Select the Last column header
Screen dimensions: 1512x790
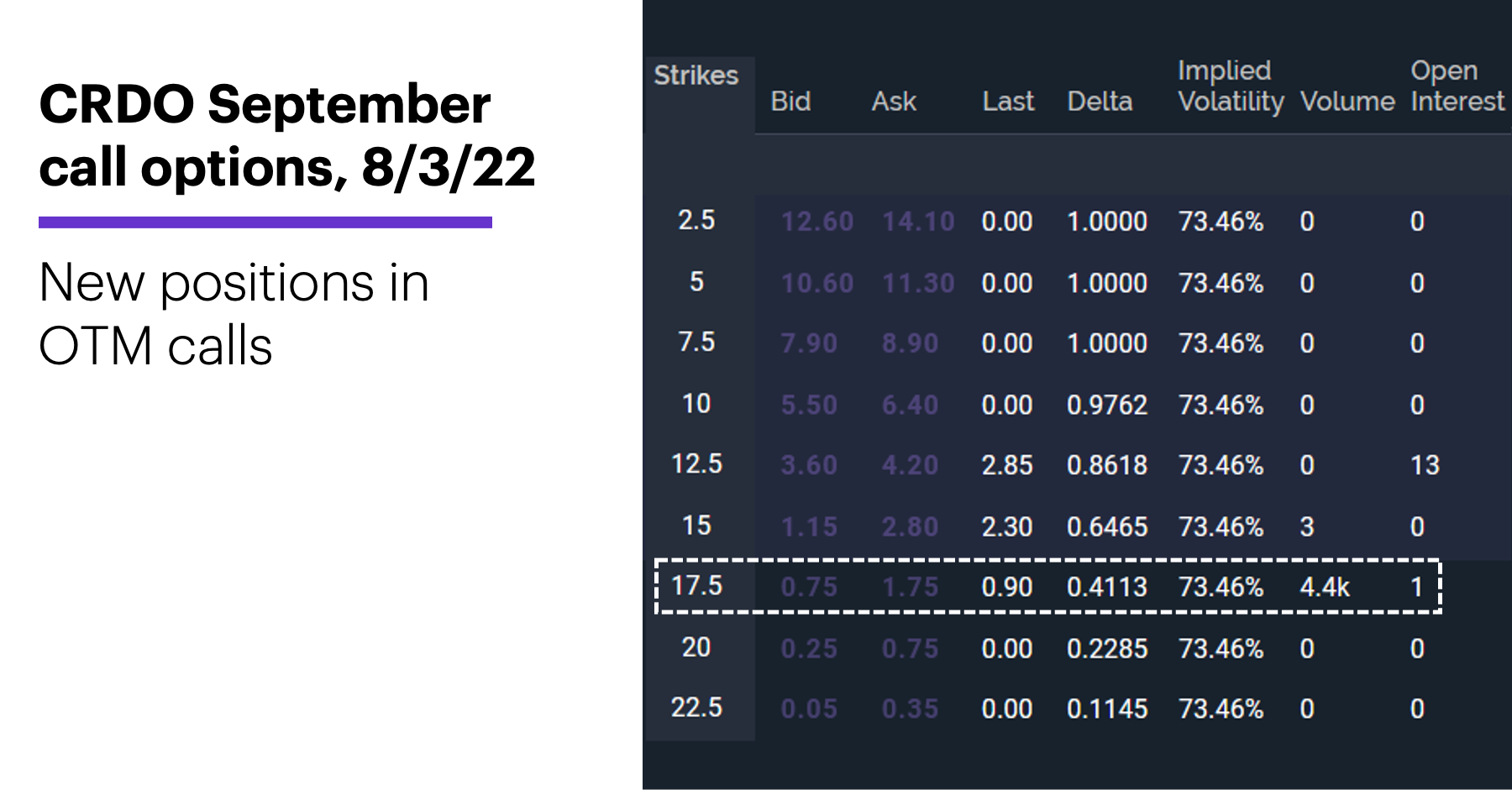pos(1008,102)
